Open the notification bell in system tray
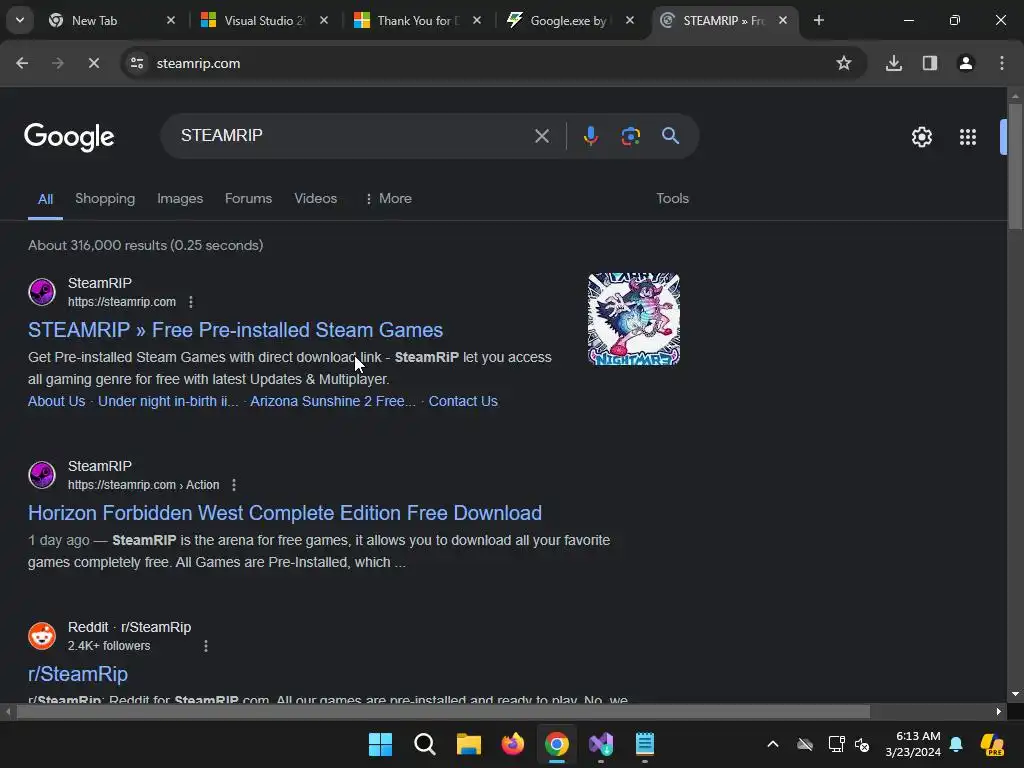The image size is (1024, 768). point(956,744)
